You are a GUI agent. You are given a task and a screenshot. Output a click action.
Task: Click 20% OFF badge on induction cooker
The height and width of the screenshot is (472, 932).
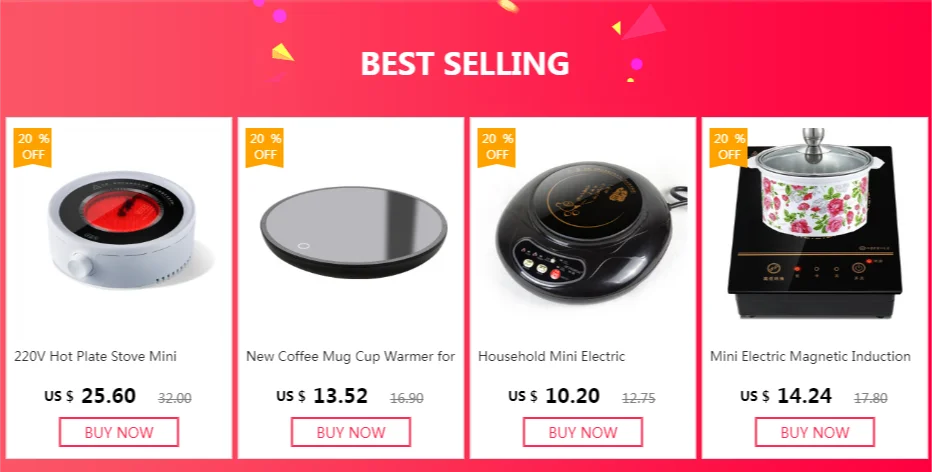click(728, 147)
